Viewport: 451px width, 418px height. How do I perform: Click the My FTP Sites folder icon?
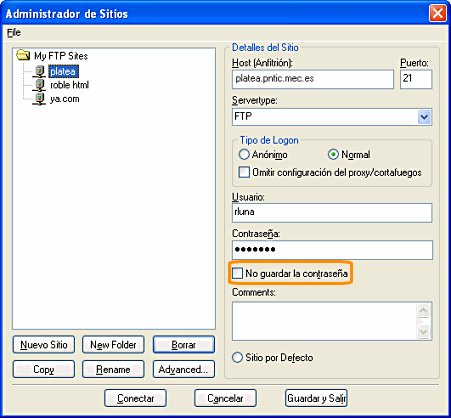[x=23, y=55]
